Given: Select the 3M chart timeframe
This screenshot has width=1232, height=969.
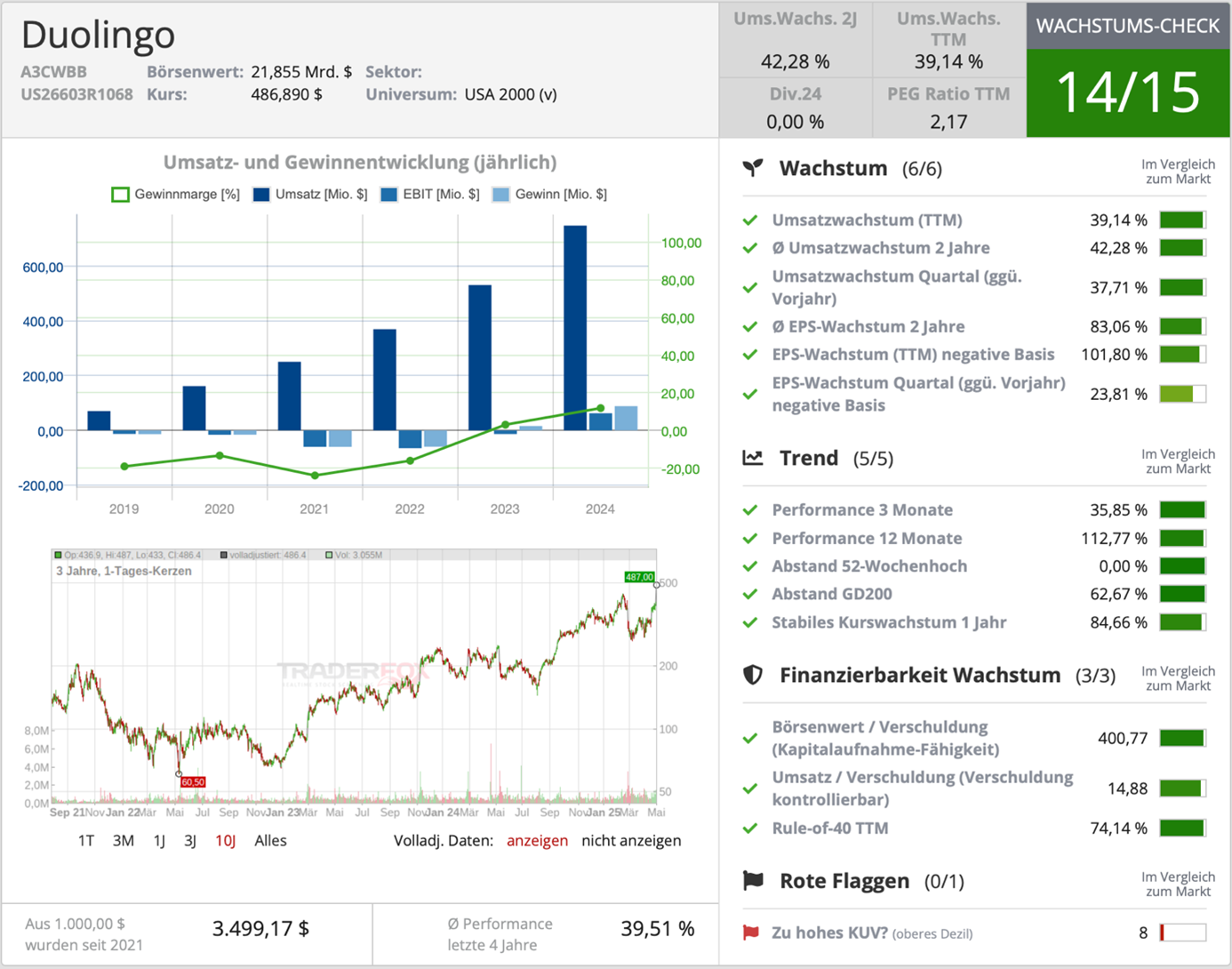Looking at the screenshot, I should [124, 840].
